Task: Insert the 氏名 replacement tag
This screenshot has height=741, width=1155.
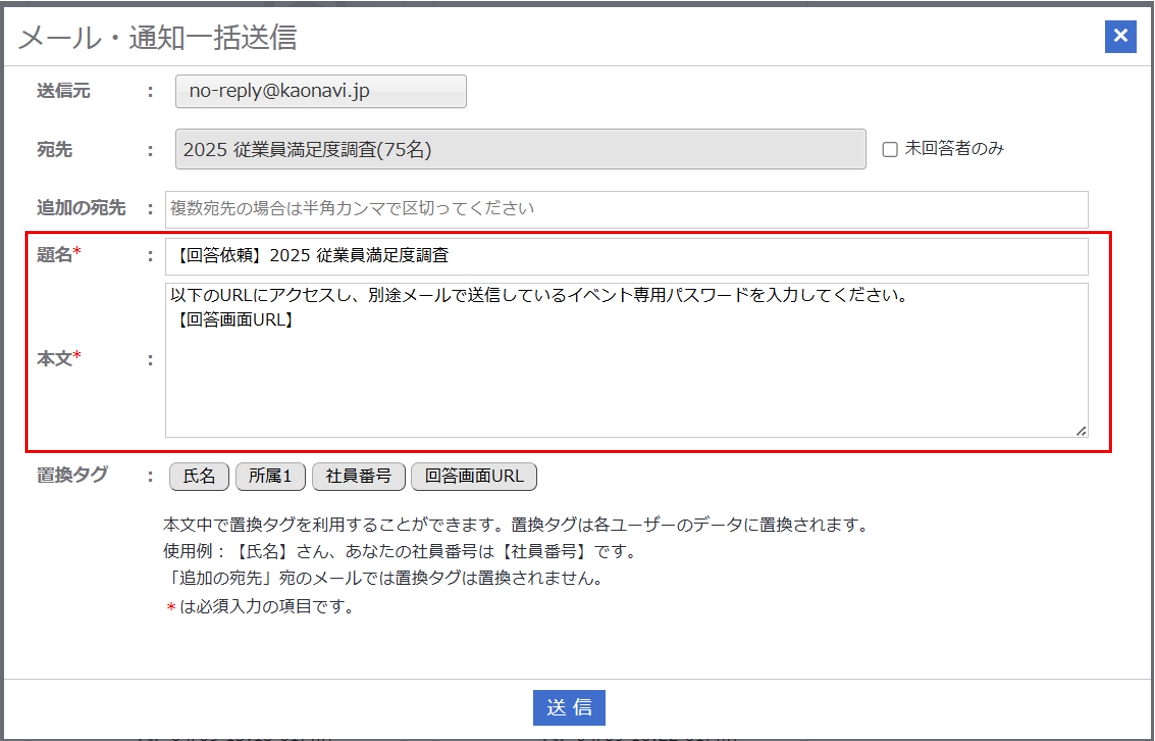Action: tap(200, 477)
